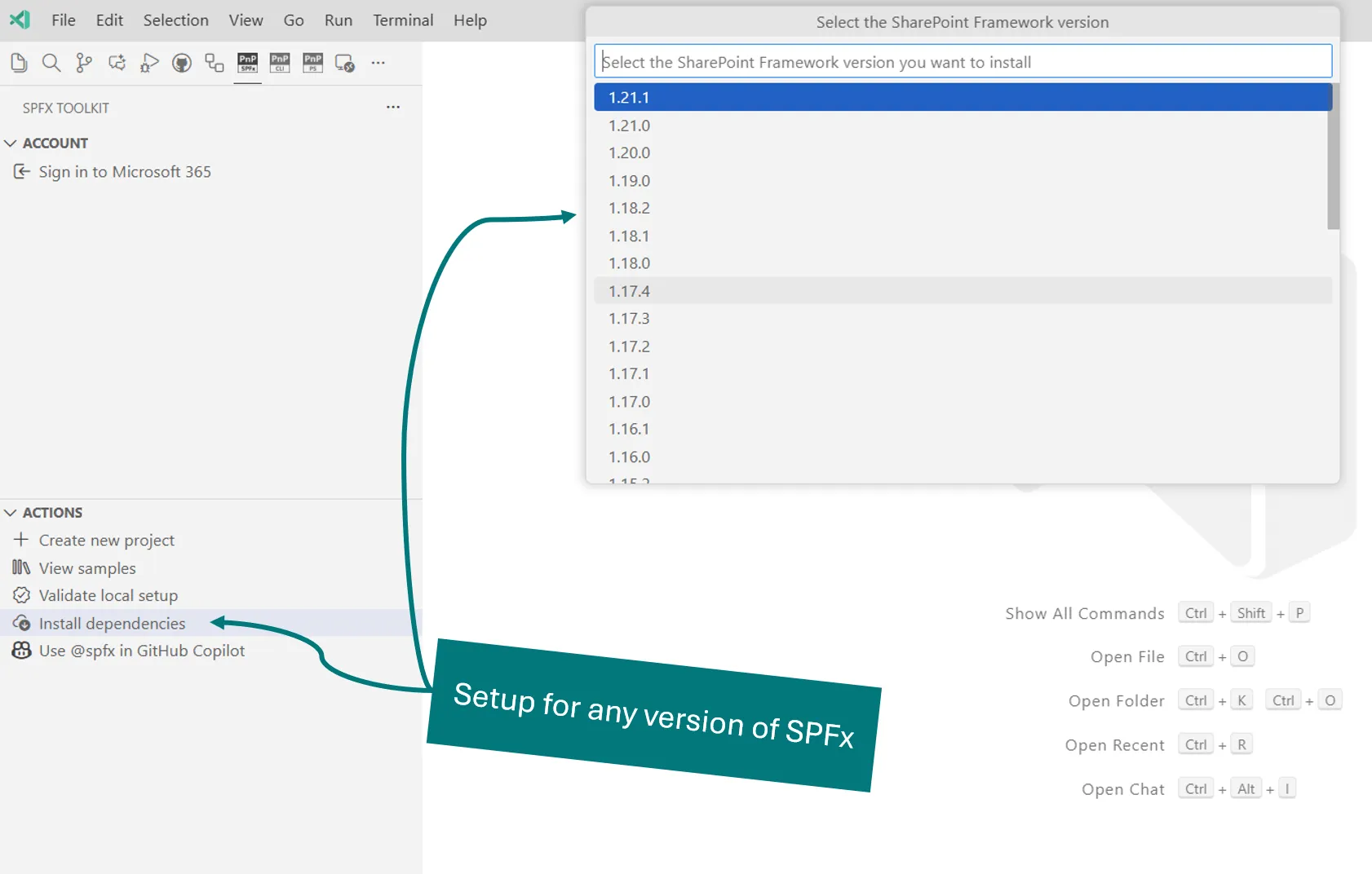
Task: Open the Selection menu
Action: point(176,20)
